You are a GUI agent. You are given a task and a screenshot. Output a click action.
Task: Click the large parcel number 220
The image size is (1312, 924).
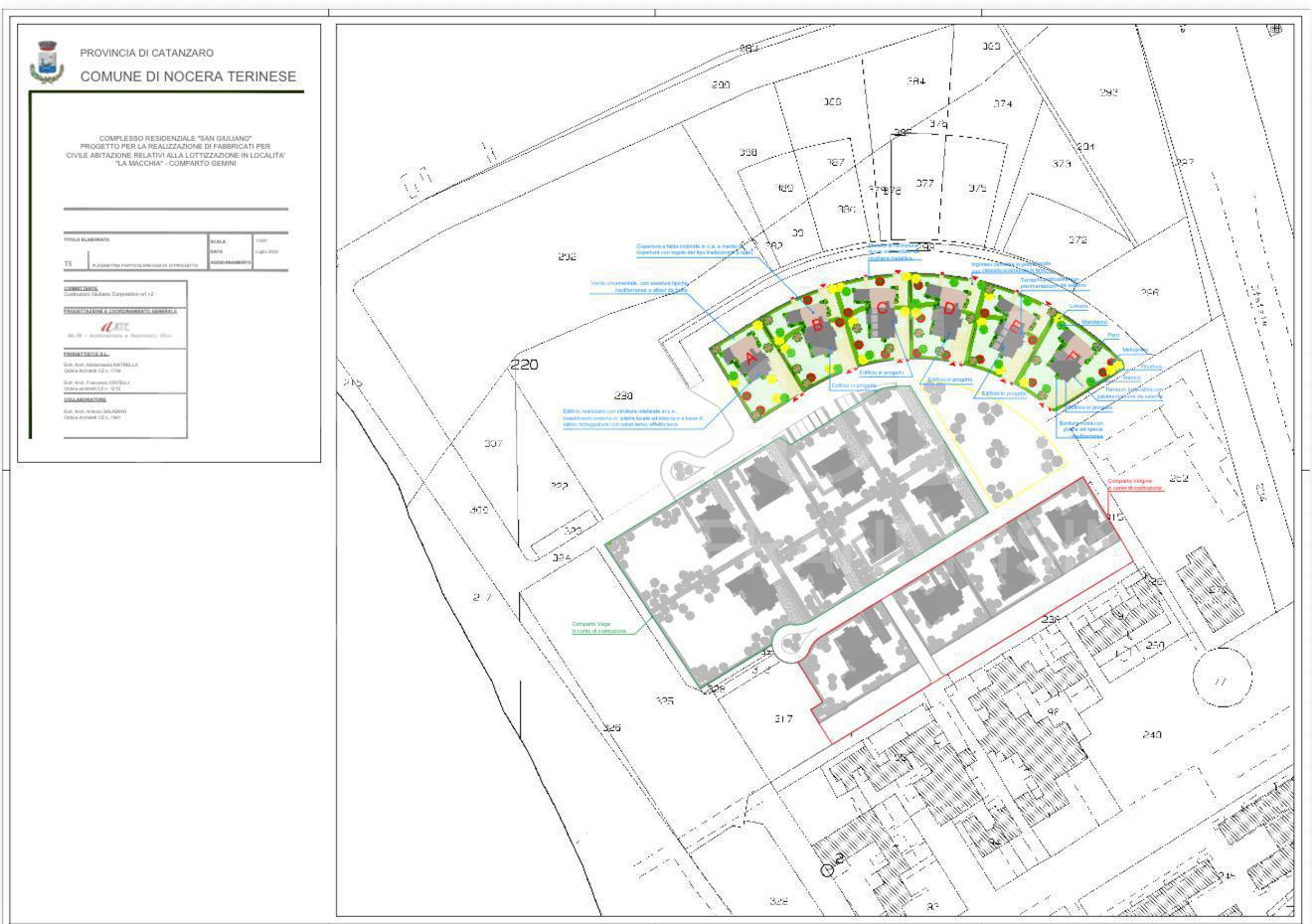coord(524,365)
